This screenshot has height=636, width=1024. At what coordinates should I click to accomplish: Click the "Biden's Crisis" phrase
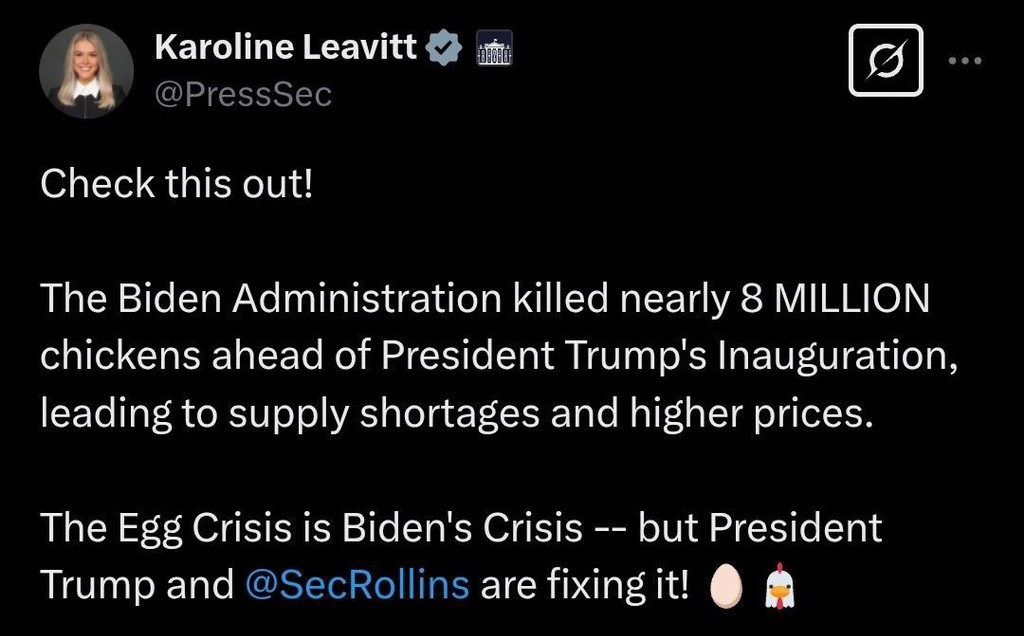click(x=462, y=527)
